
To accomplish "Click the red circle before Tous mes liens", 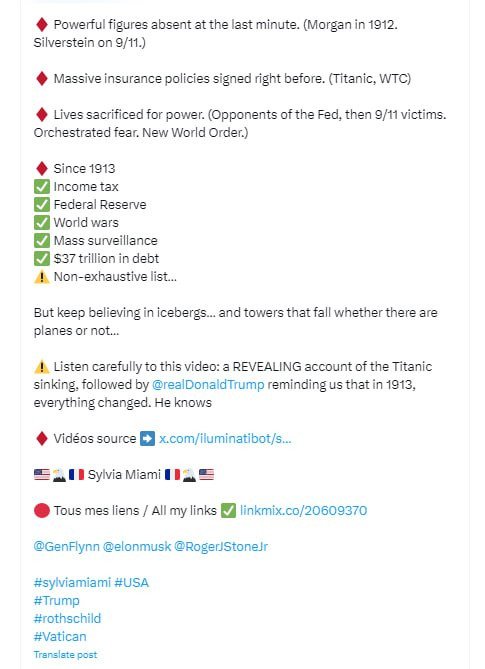I will coord(42,511).
